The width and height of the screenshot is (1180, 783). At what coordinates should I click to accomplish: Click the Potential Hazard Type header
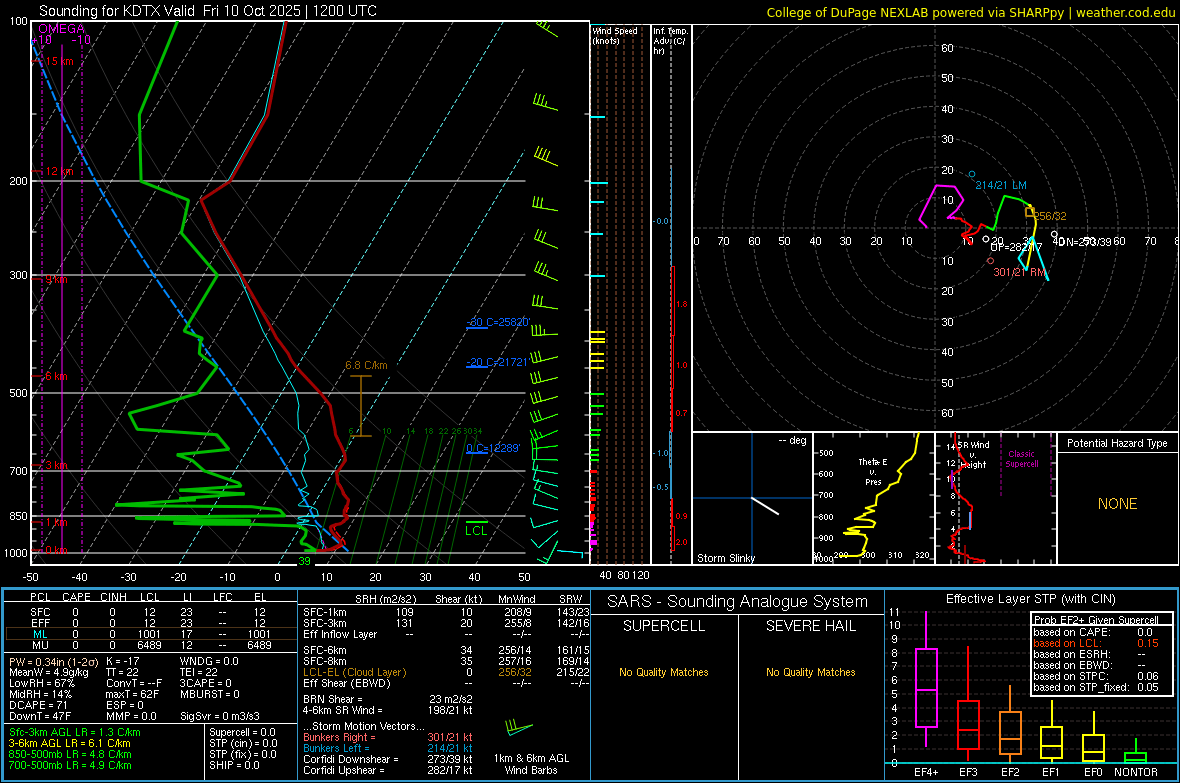click(1117, 443)
